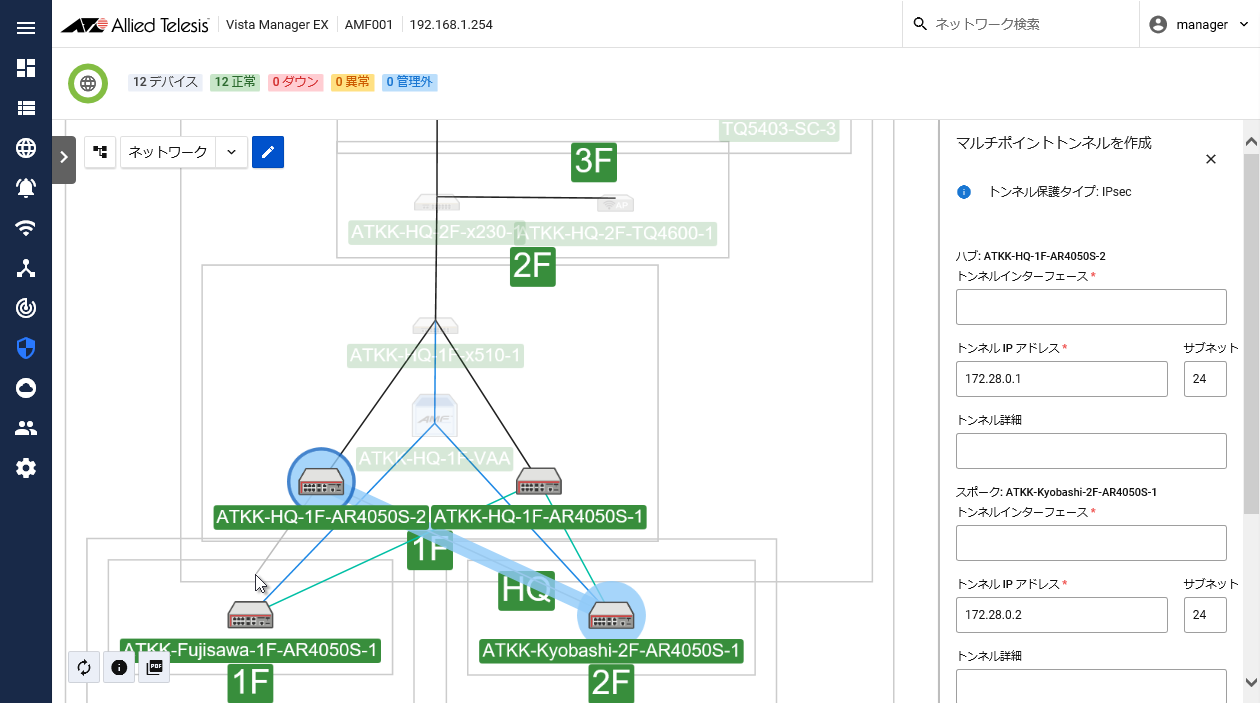Export the network map as PDF
The height and width of the screenshot is (703, 1260).
coord(154,667)
